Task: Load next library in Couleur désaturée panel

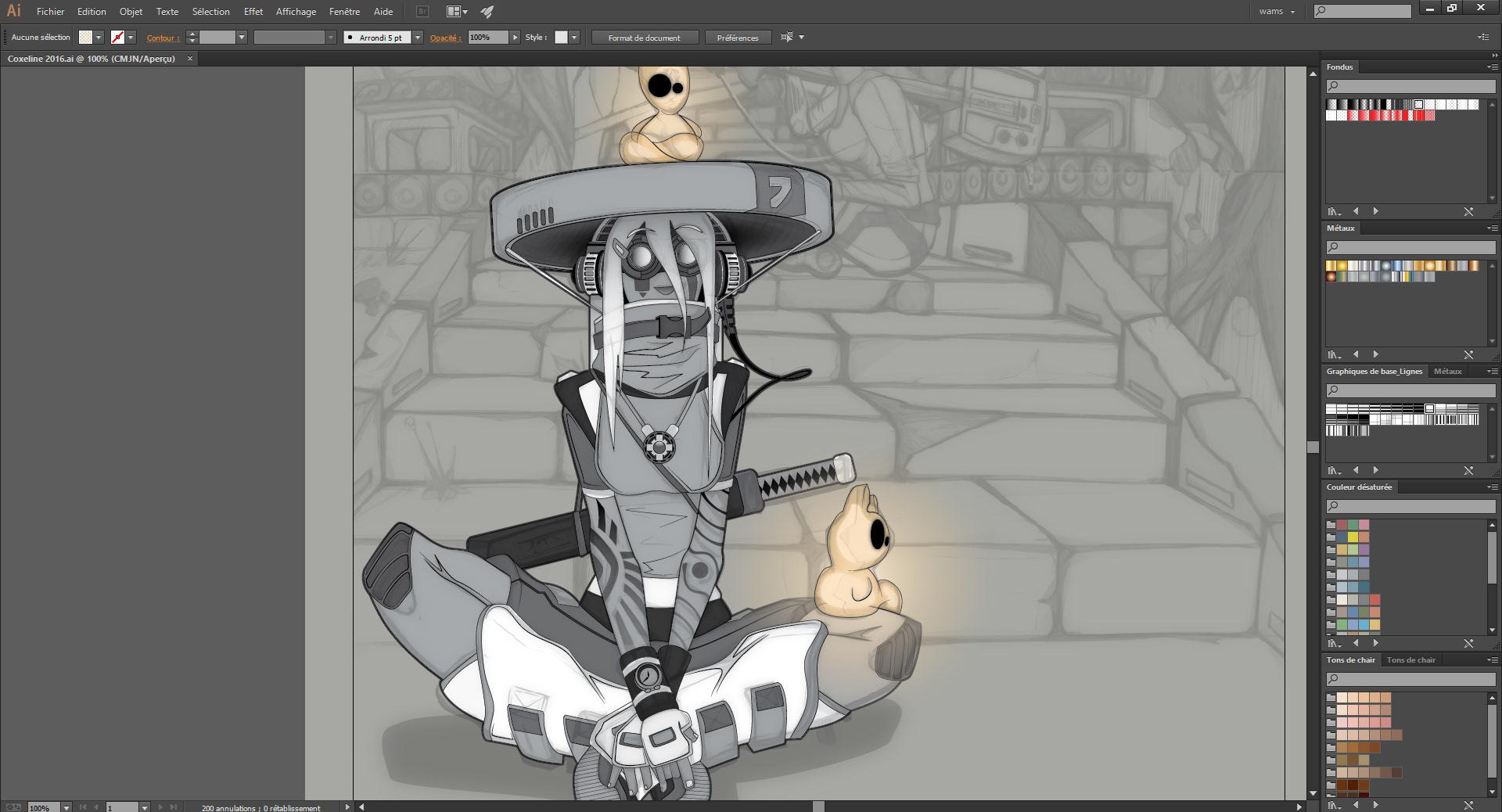Action: [1375, 643]
